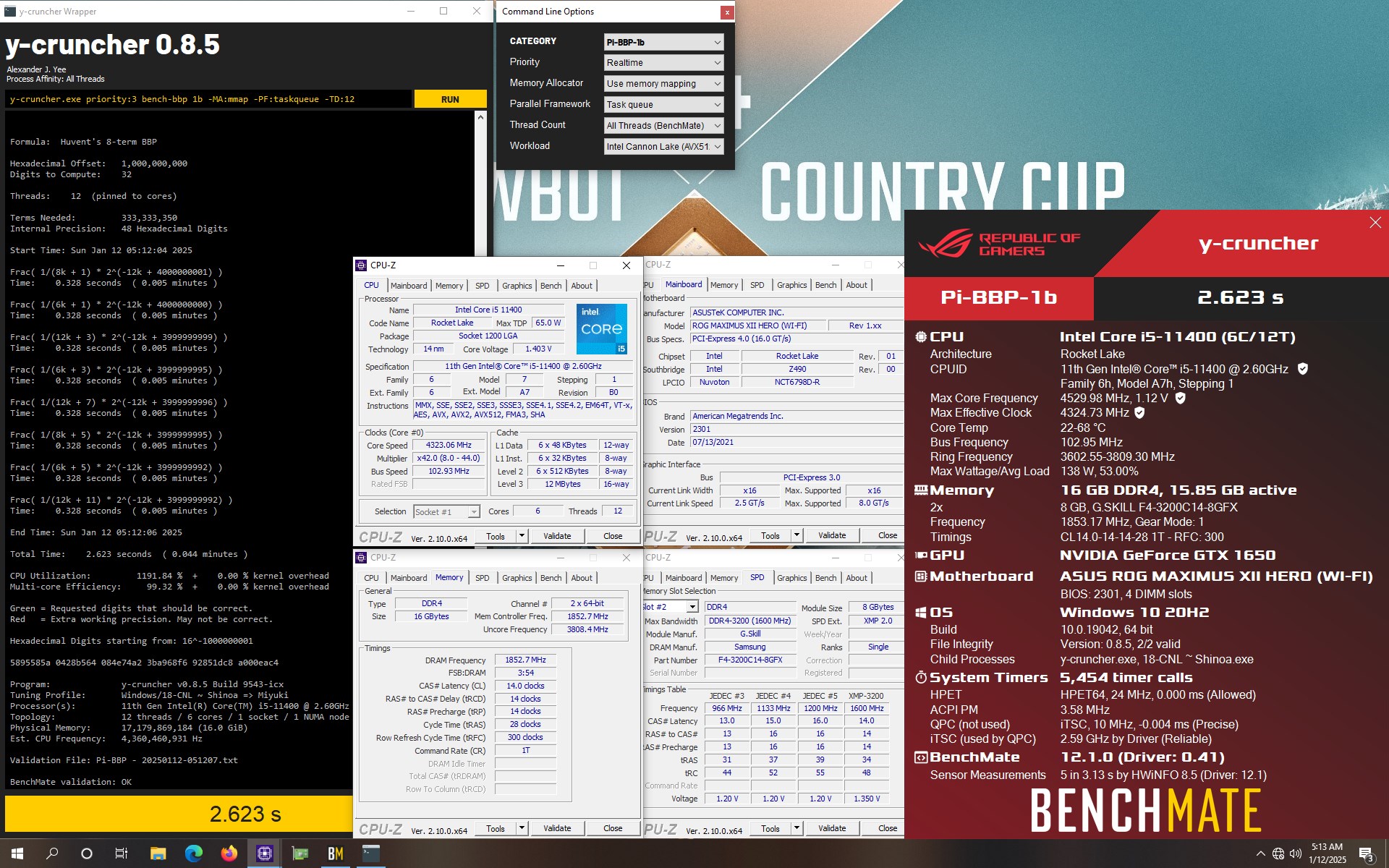
Task: Select Bench tab in CPU-Z SPD window
Action: (826, 578)
